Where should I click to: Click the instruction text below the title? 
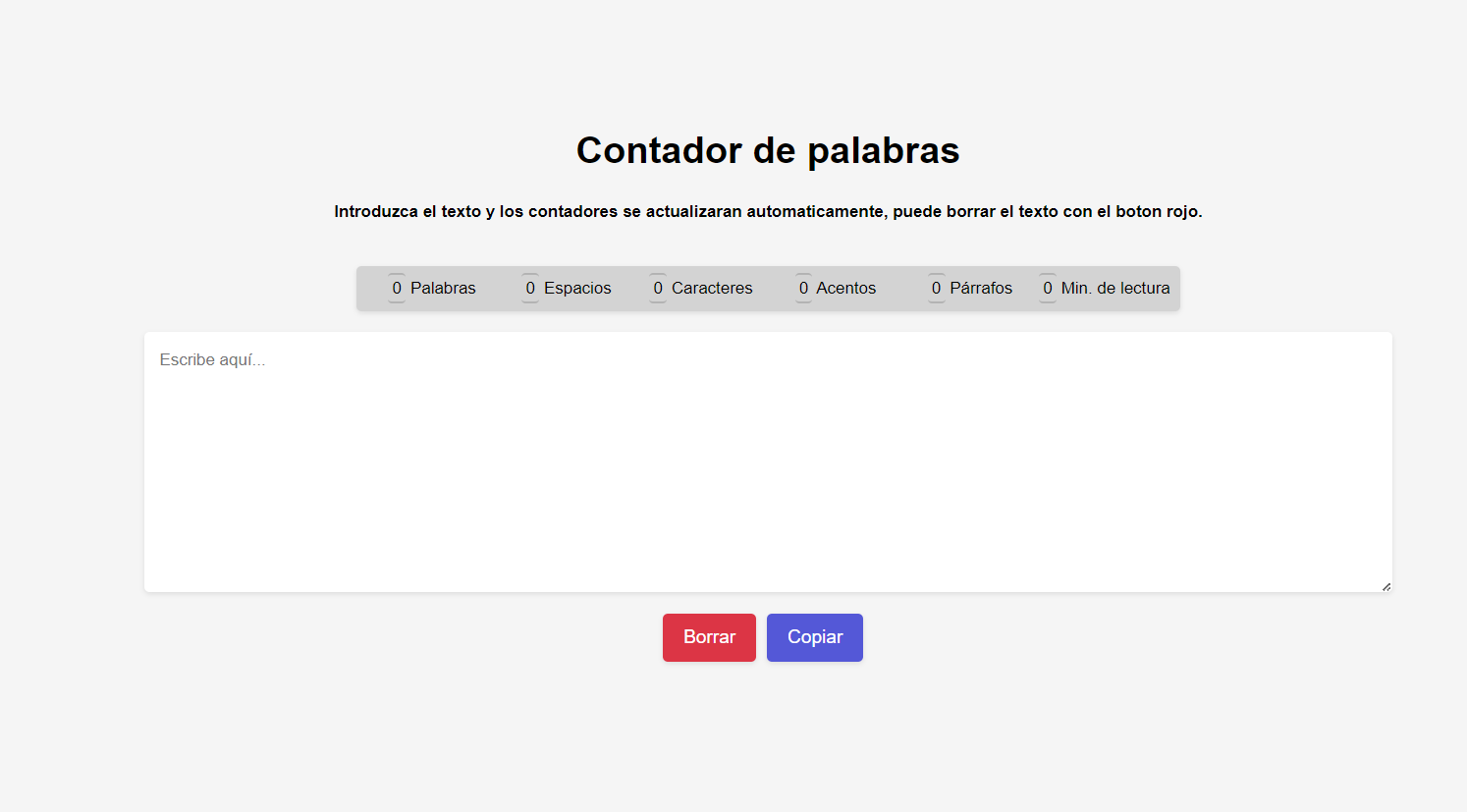pyautogui.click(x=767, y=211)
